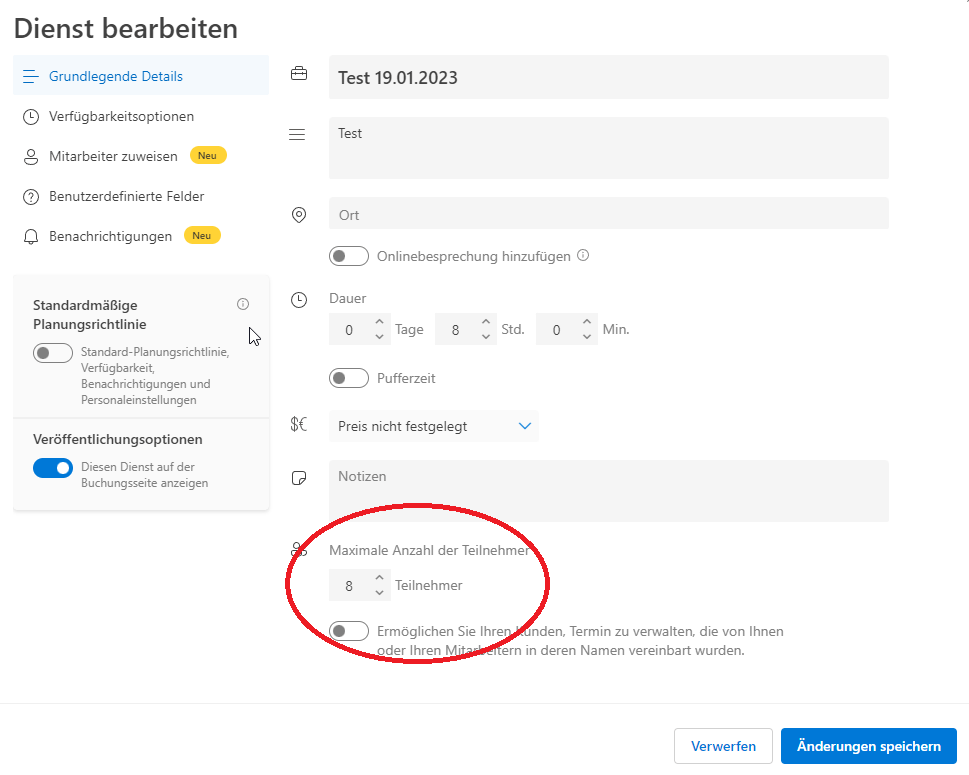Click the Dauer label
This screenshot has width=969, height=775.
point(347,299)
